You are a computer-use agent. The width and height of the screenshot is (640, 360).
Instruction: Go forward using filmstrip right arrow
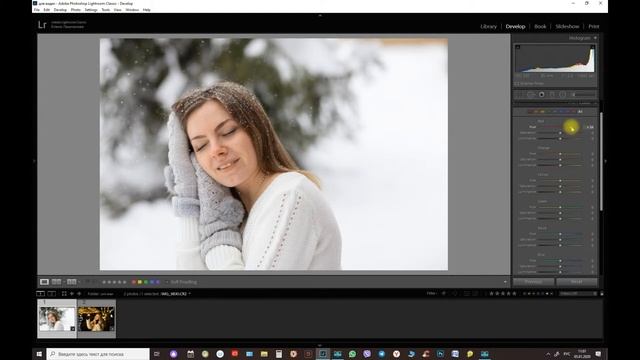click(79, 293)
